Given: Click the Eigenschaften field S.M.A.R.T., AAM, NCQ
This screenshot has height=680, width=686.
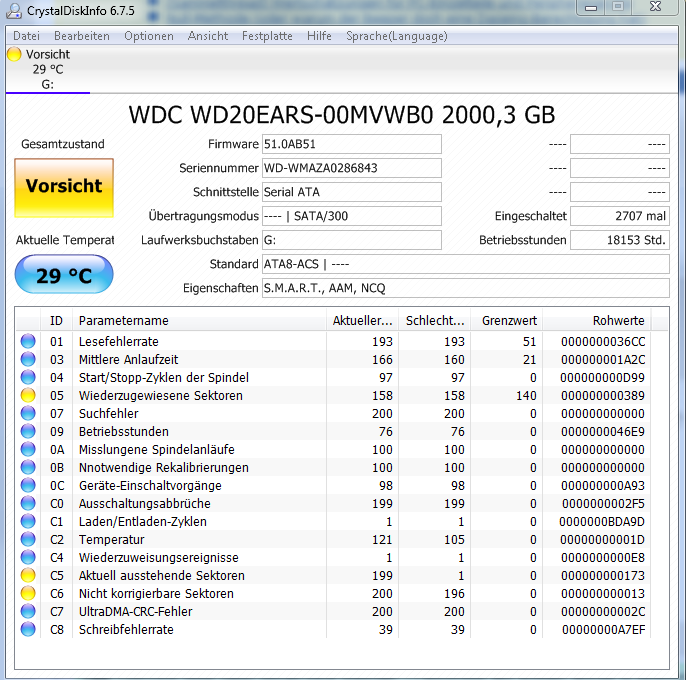Looking at the screenshot, I should 466,288.
